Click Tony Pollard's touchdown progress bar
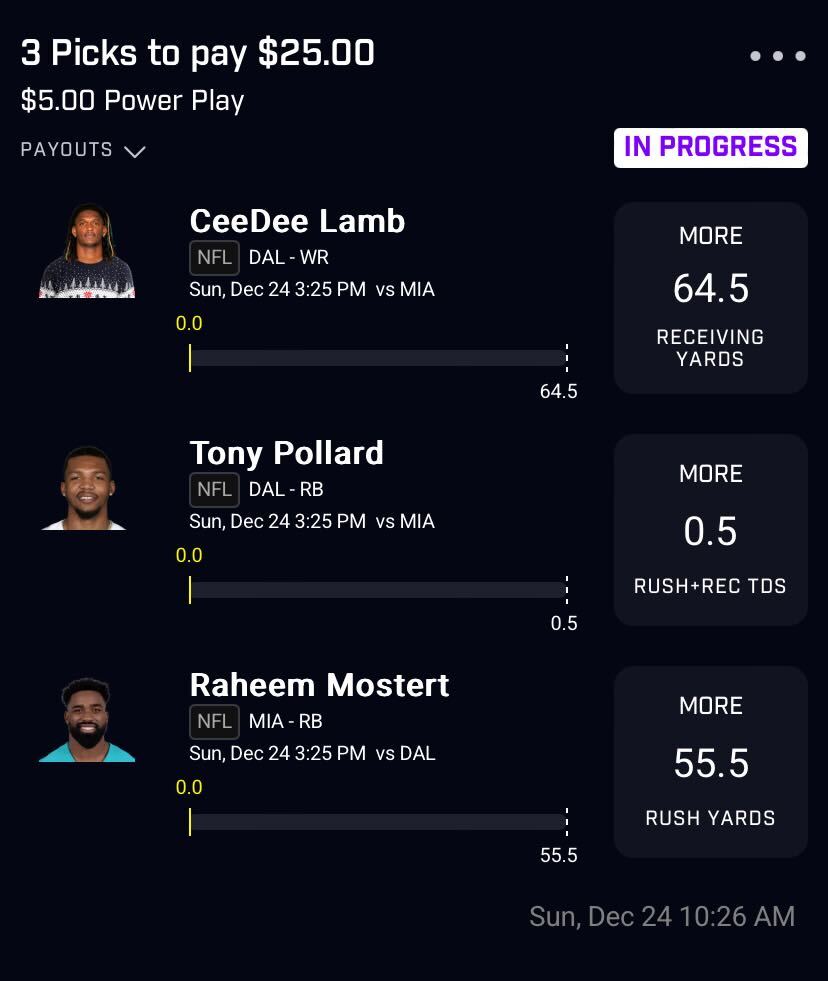The height and width of the screenshot is (981, 828). pyautogui.click(x=378, y=590)
